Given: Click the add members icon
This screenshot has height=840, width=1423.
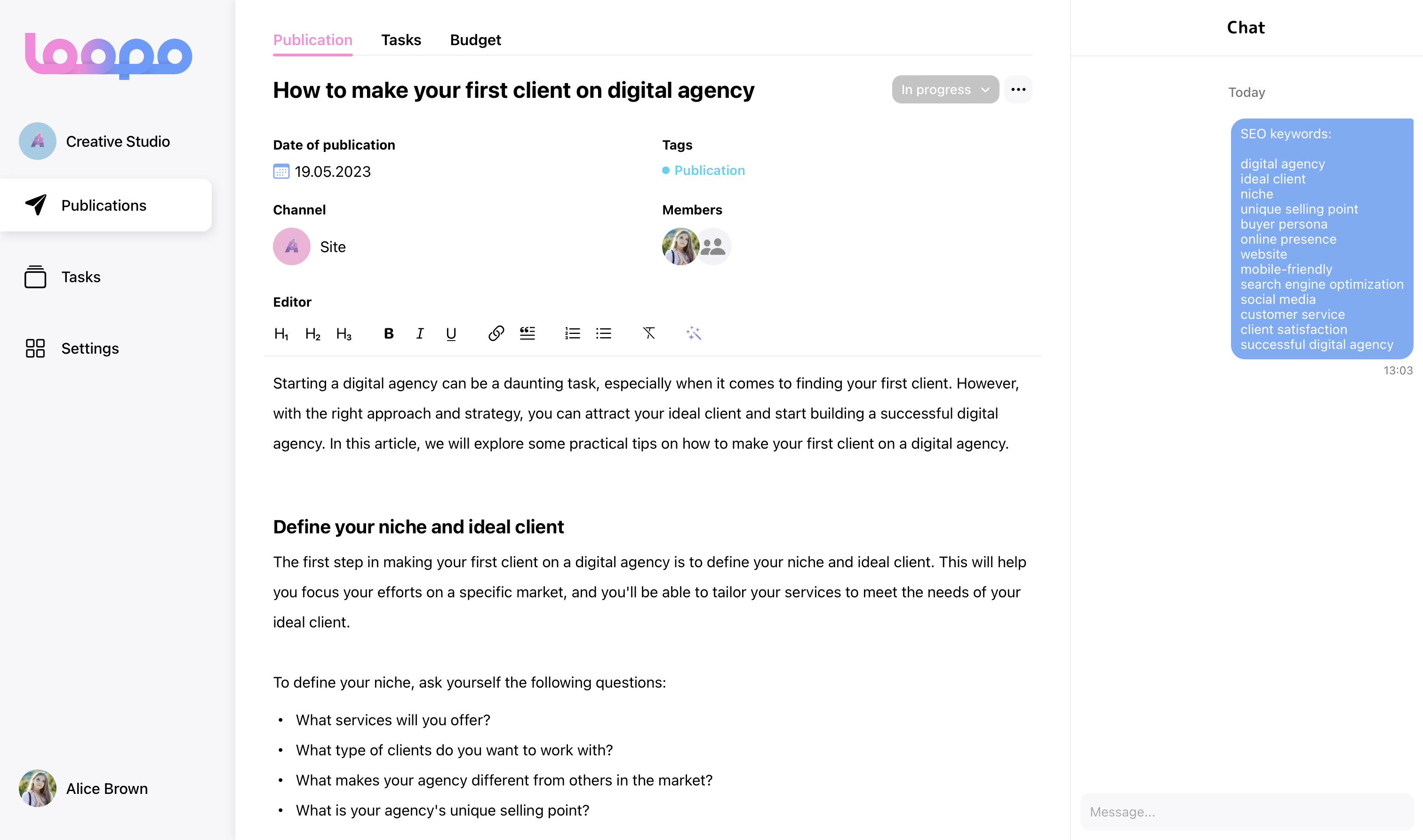Looking at the screenshot, I should 713,246.
